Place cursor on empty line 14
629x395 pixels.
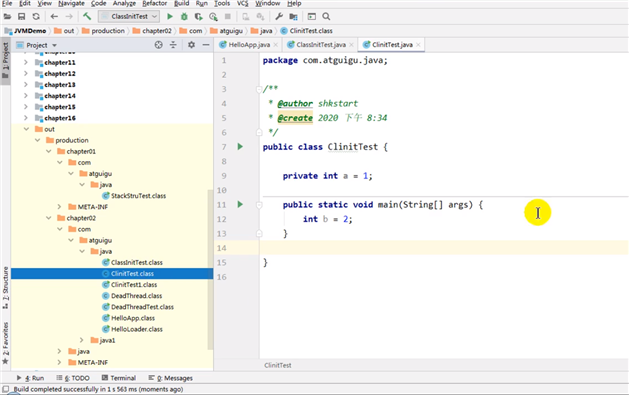point(444,248)
